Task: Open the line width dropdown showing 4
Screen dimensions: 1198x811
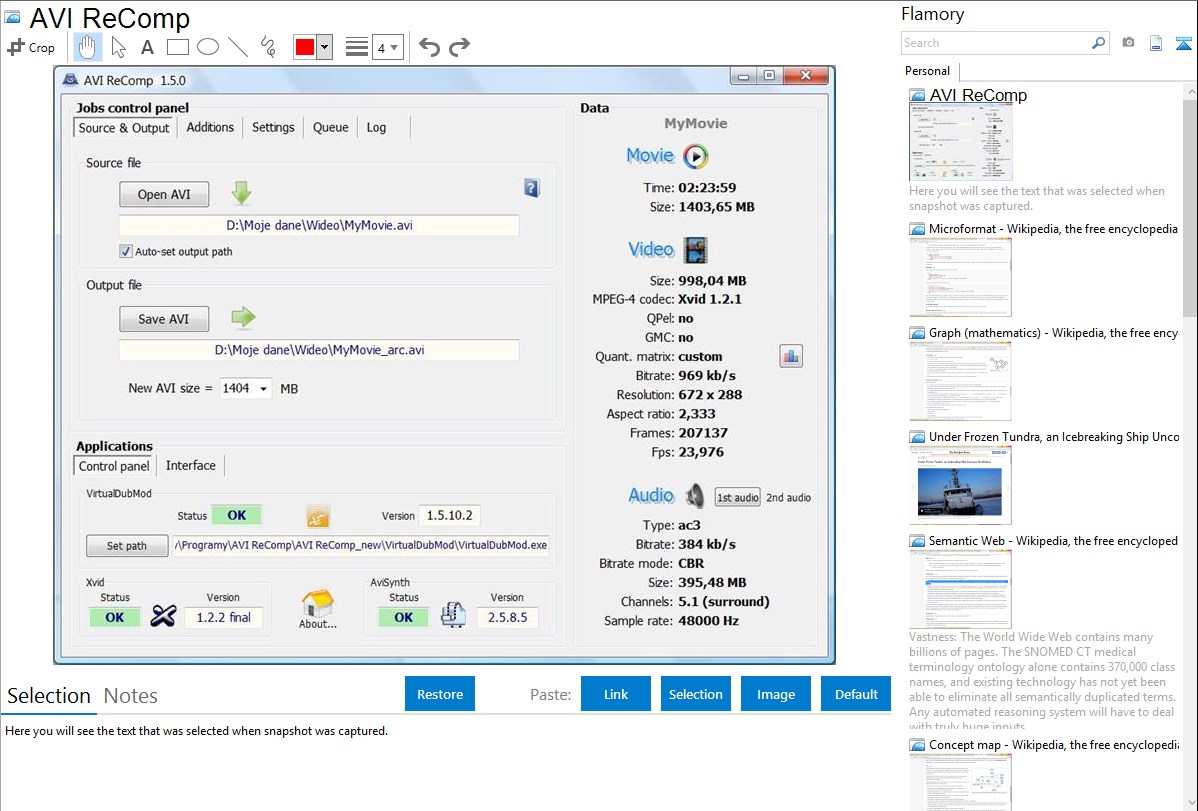Action: tap(387, 47)
